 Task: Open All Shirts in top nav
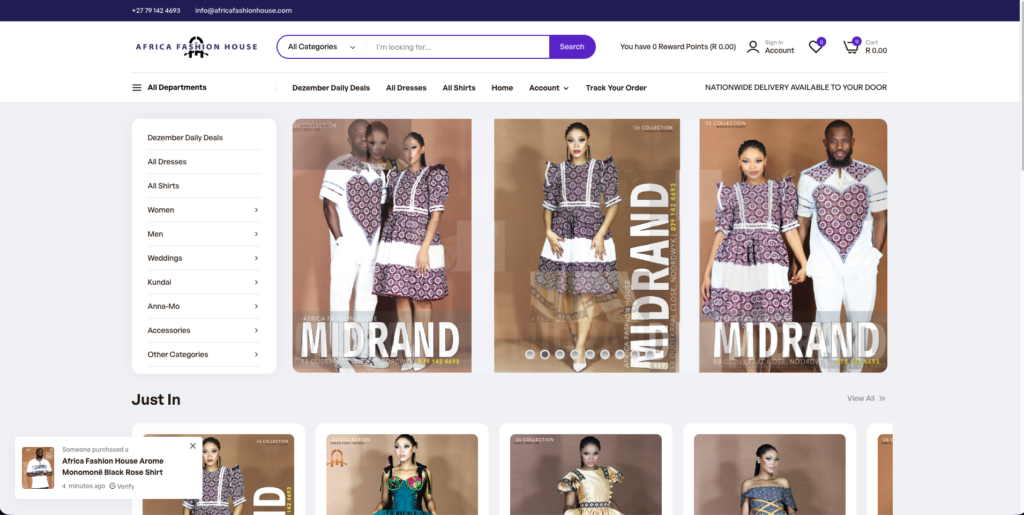pyautogui.click(x=459, y=87)
